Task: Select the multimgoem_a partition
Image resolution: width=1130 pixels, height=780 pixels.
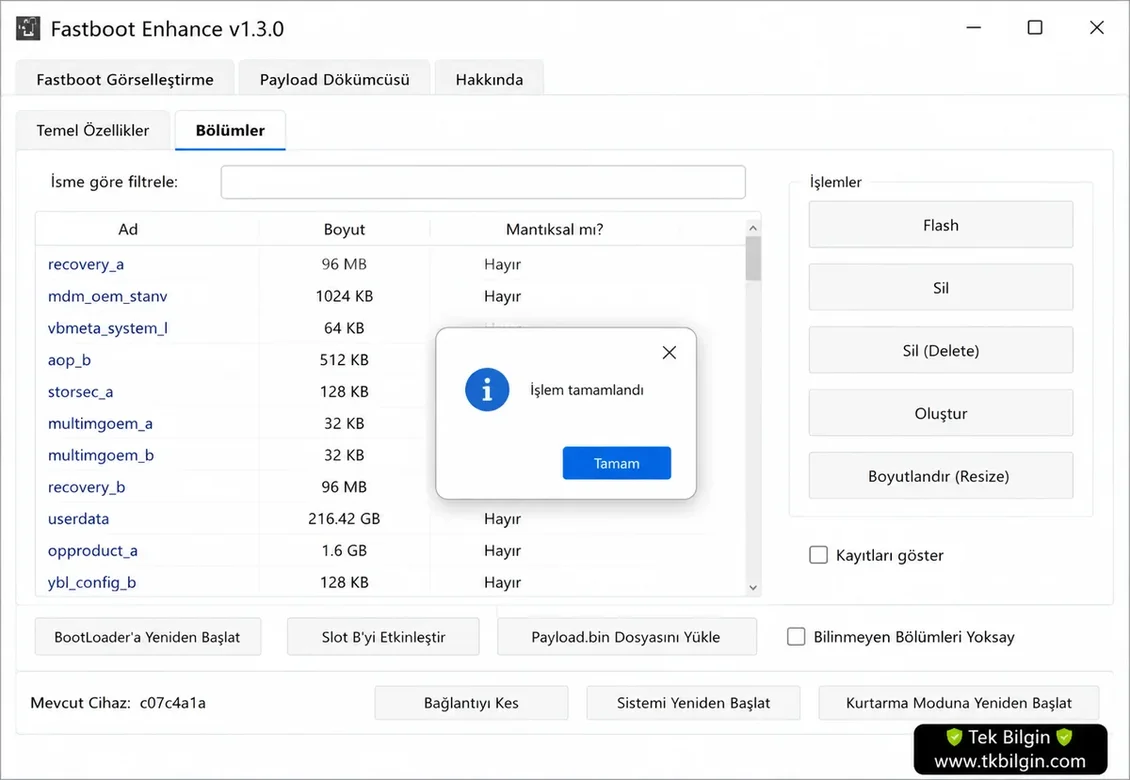Action: point(100,423)
